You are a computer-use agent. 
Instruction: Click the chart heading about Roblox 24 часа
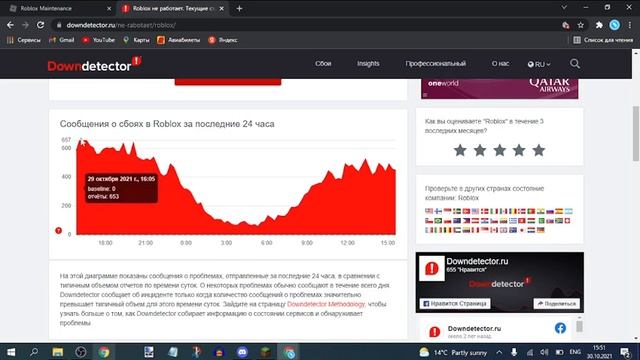click(167, 124)
